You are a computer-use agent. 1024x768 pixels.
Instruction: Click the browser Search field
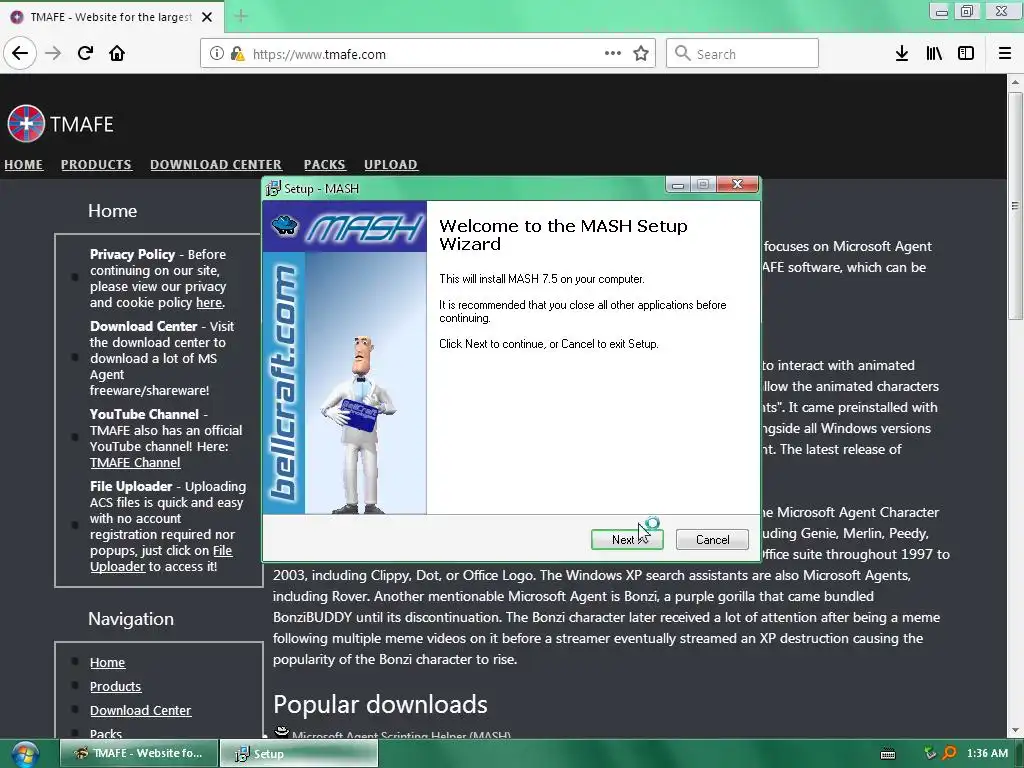(x=742, y=54)
